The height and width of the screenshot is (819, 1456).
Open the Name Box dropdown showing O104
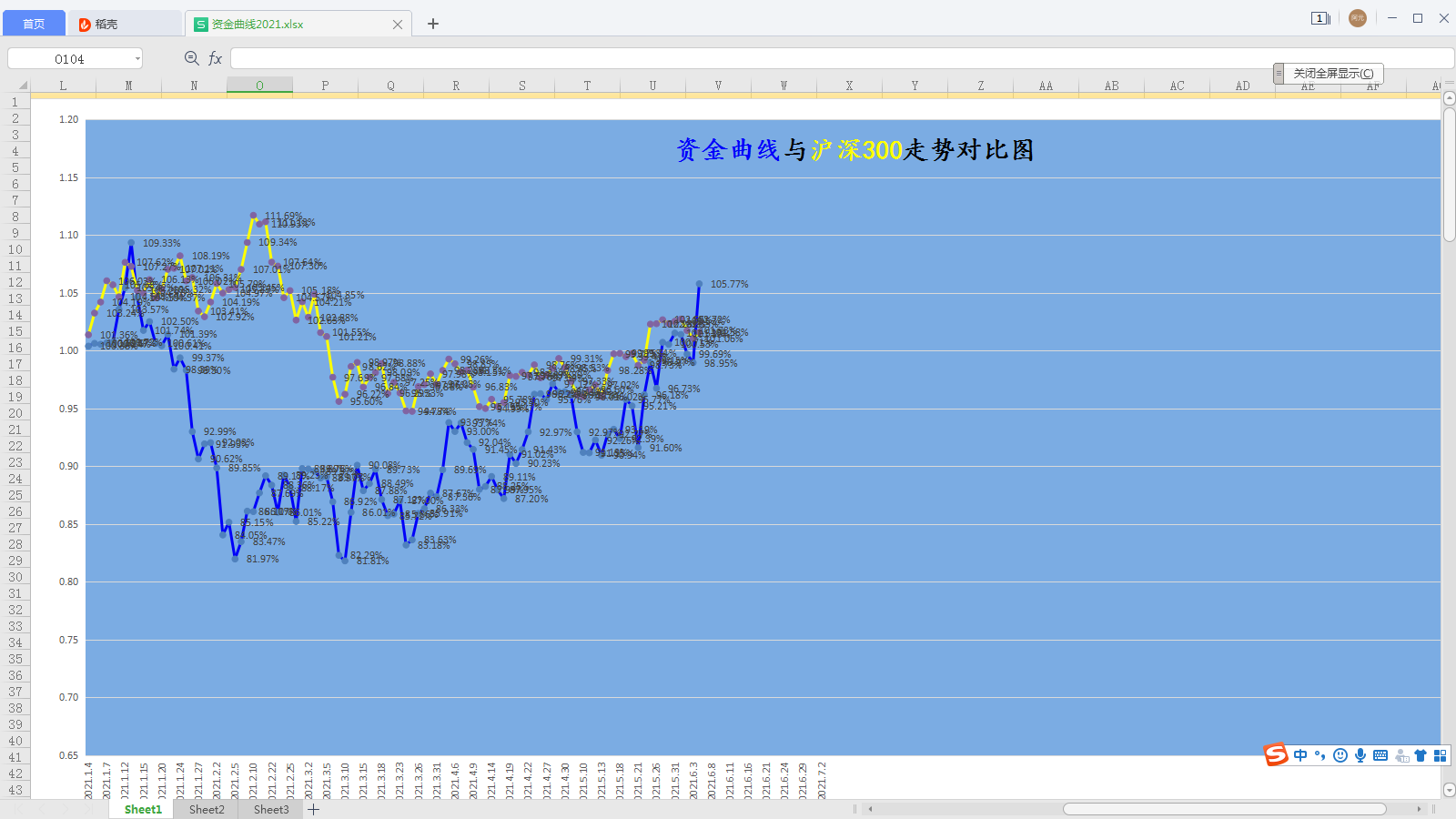coord(137,57)
